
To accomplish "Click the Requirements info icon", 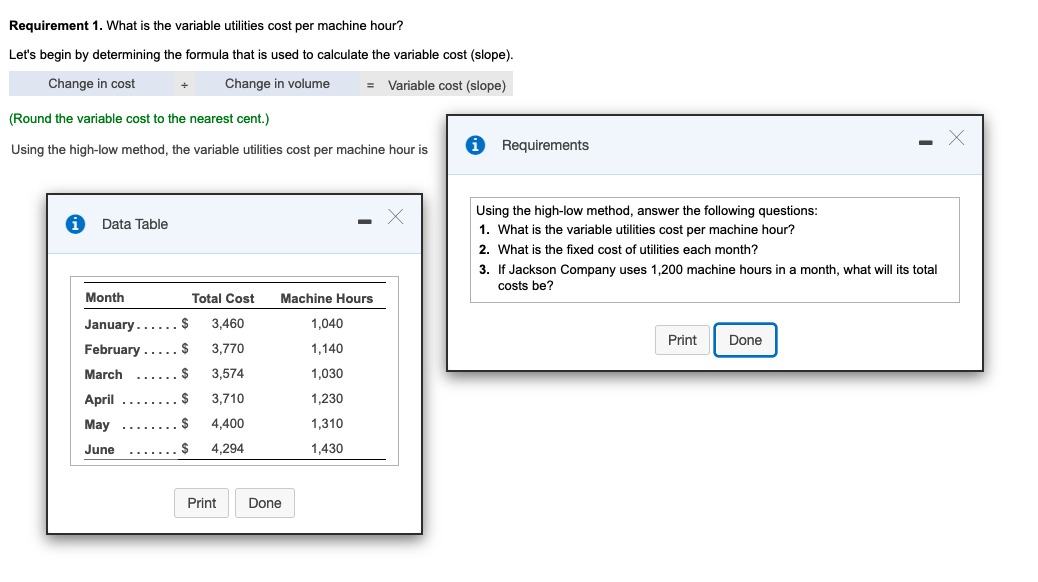I will click(x=473, y=145).
